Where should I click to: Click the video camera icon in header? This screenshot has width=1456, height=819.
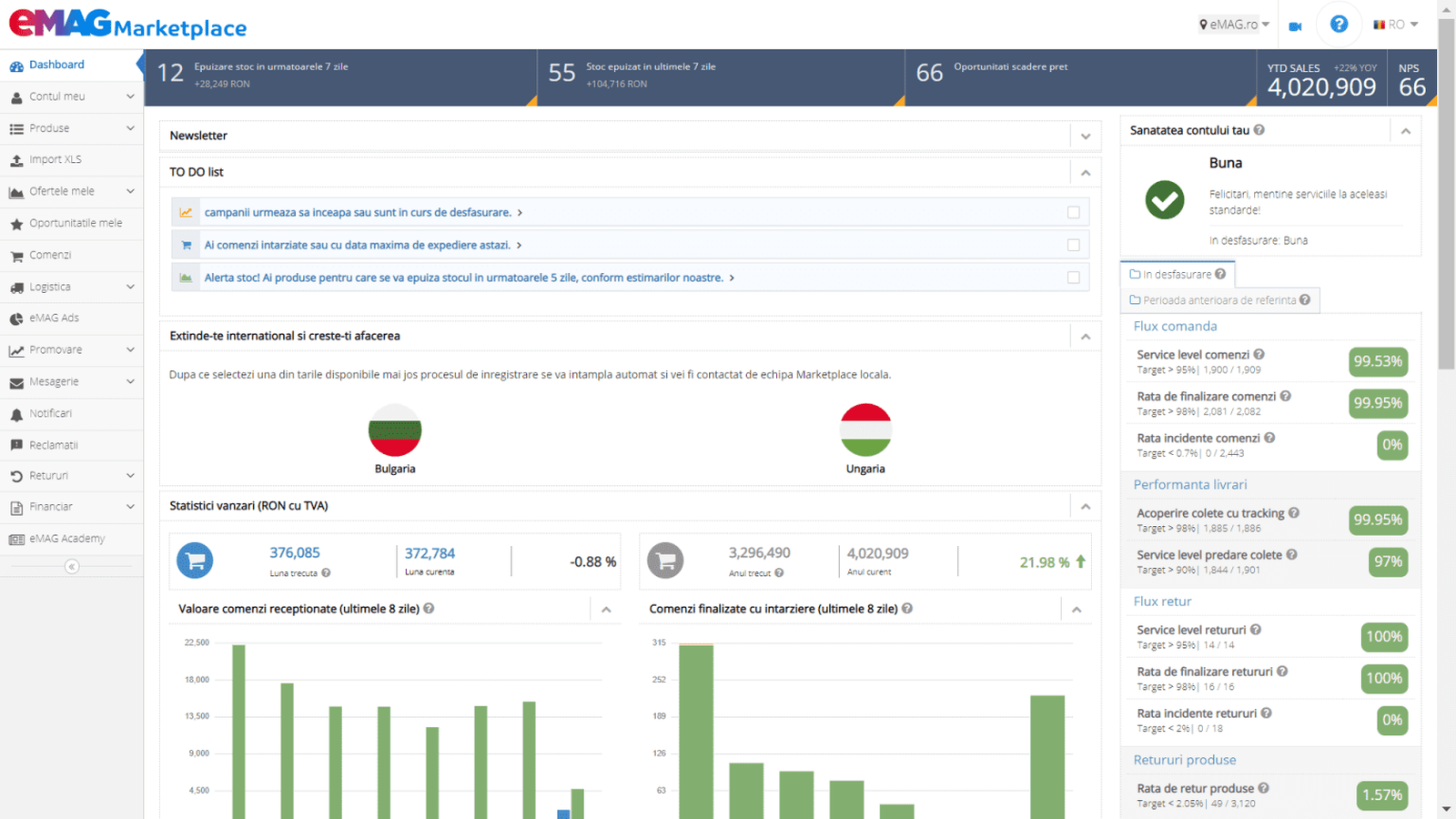click(x=1295, y=26)
